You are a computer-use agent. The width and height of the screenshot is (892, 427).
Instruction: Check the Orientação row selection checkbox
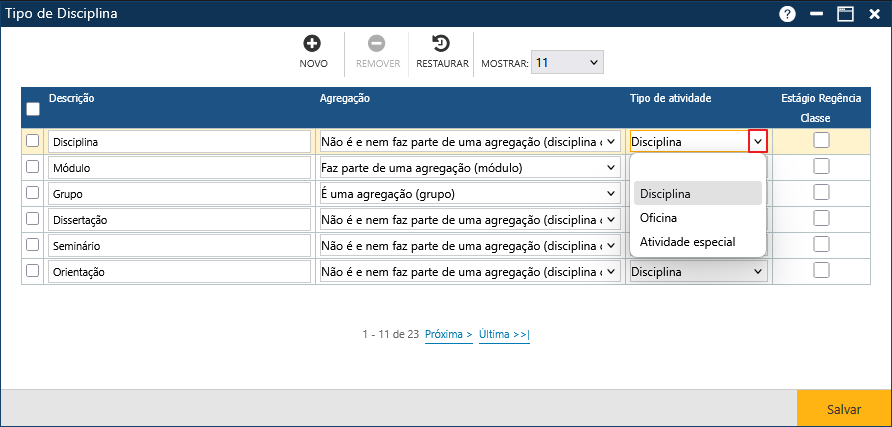pos(32,271)
